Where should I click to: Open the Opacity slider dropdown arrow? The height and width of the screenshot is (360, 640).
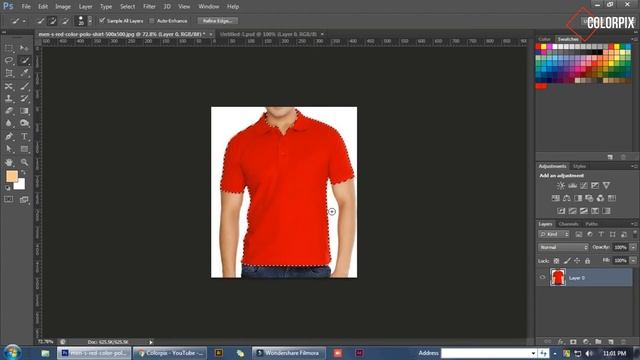pos(633,247)
